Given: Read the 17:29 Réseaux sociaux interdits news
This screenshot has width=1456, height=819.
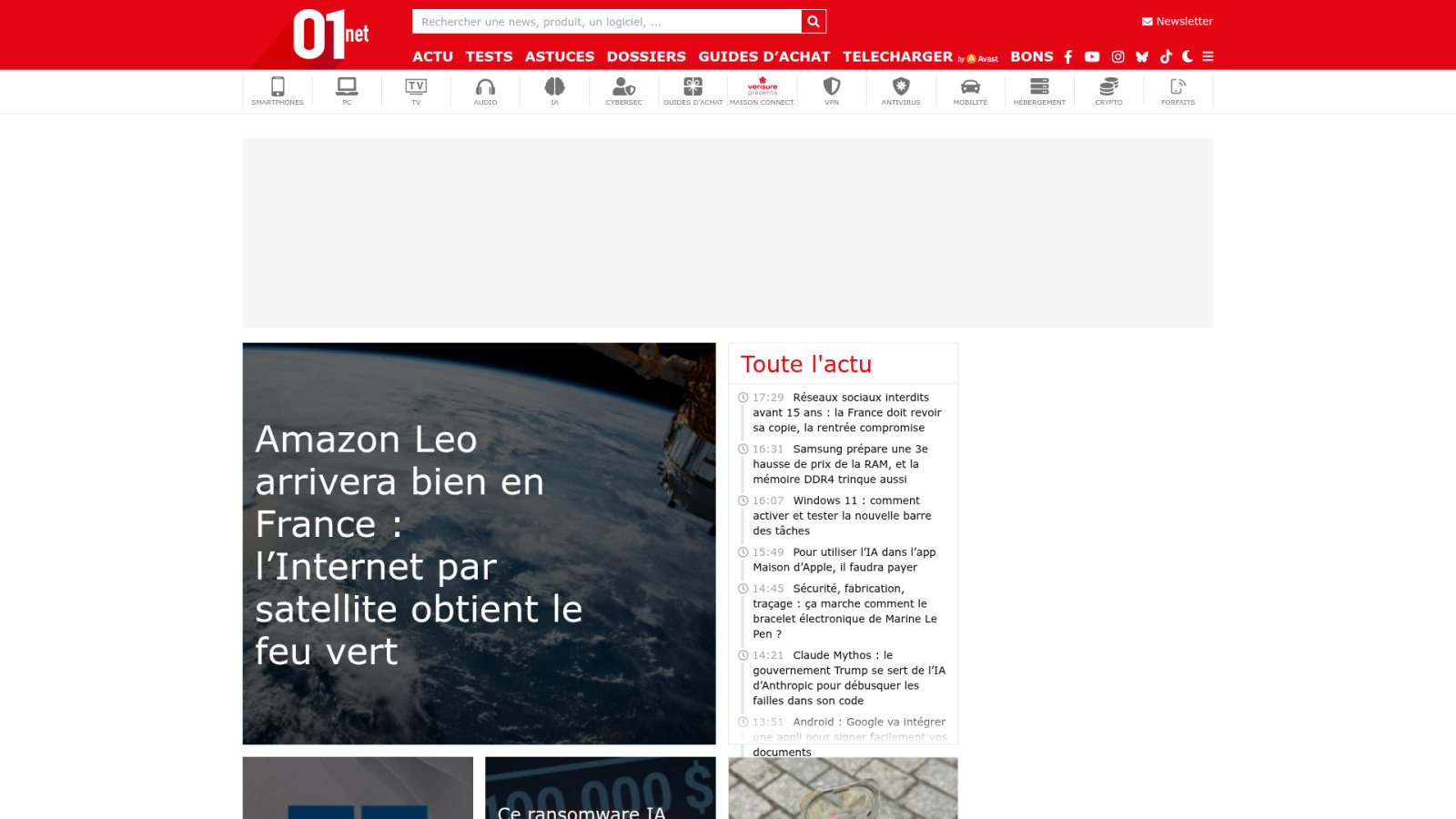Looking at the screenshot, I should point(846,412).
